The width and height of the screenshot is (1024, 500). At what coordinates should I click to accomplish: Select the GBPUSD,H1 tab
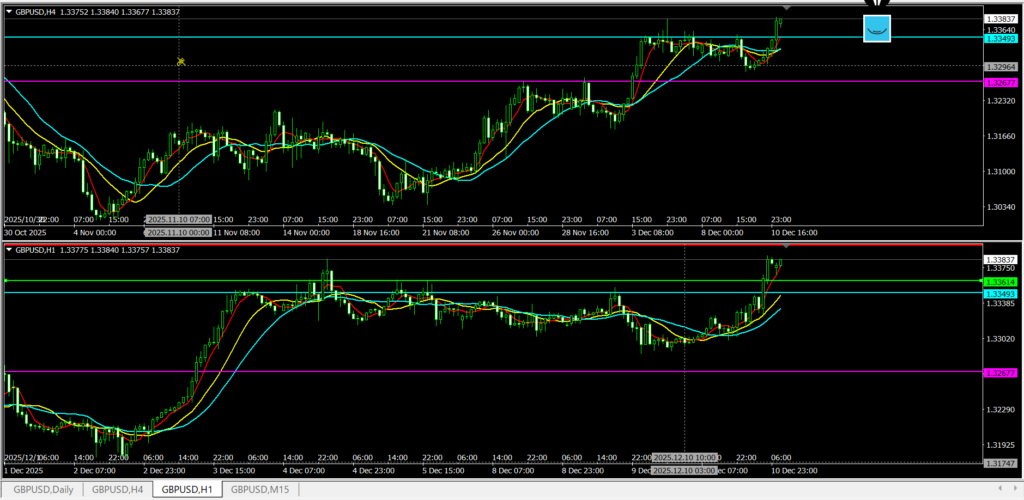[187, 489]
